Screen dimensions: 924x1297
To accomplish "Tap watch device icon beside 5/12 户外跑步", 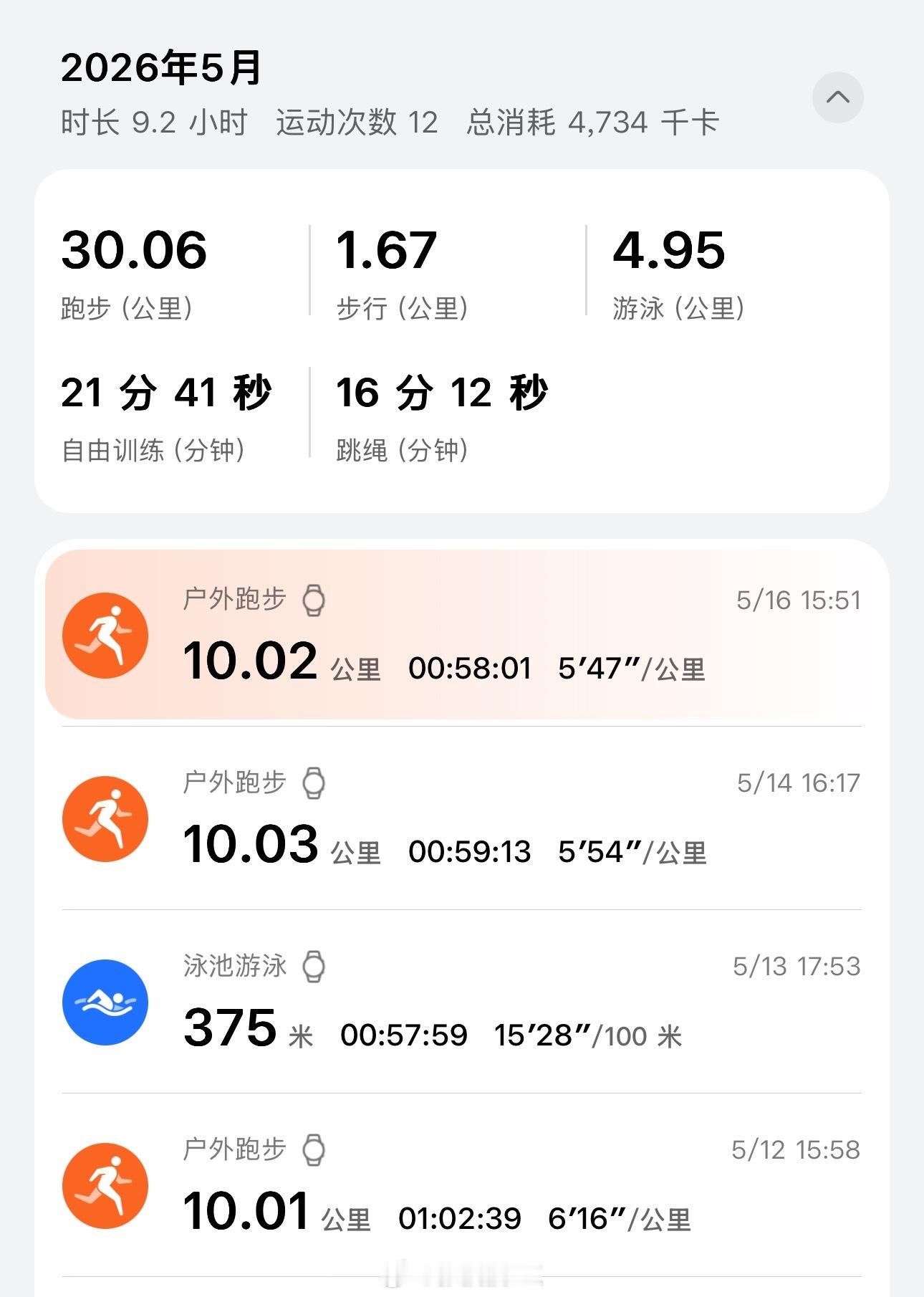I will (x=313, y=1150).
